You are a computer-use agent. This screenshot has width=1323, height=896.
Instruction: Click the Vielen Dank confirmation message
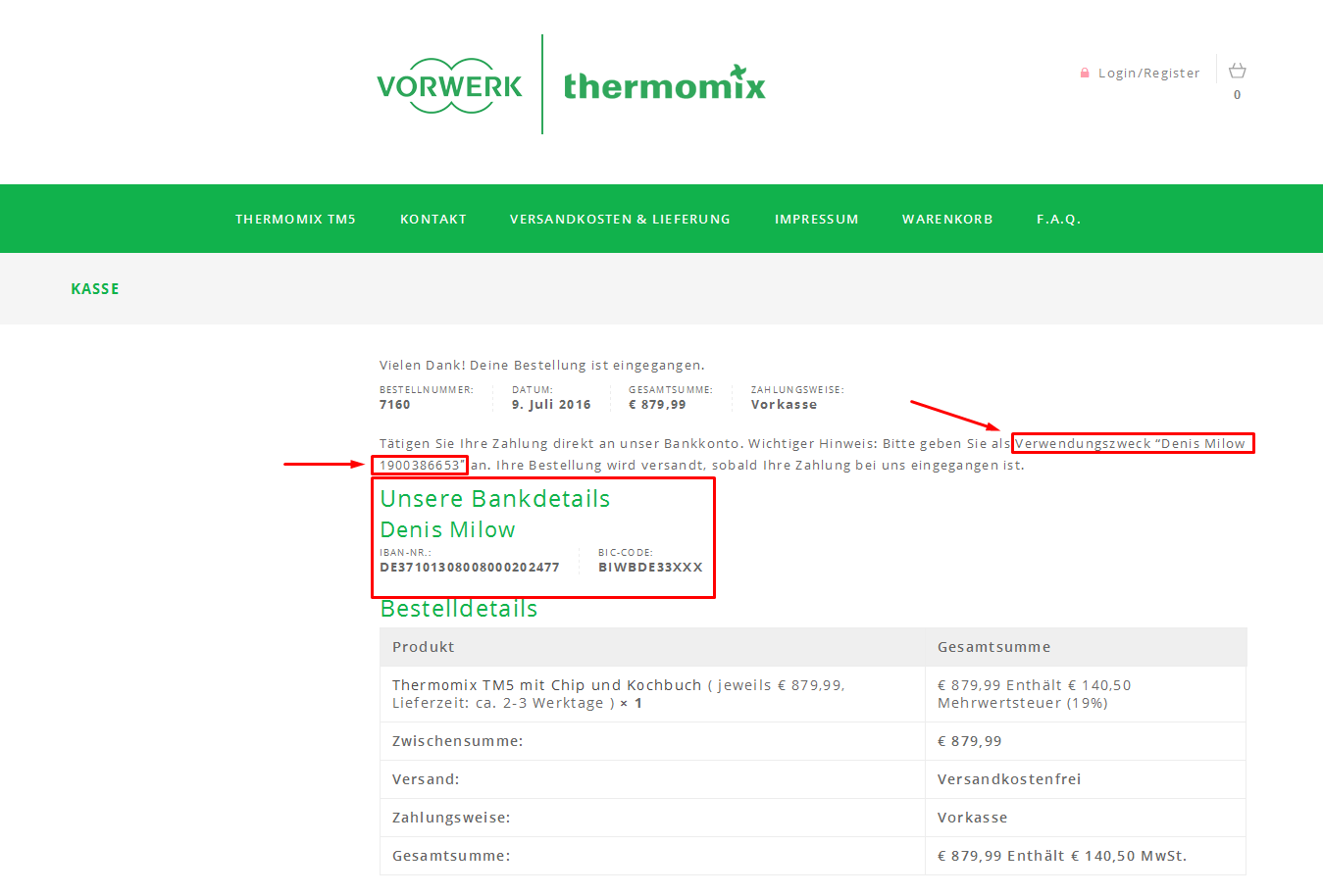click(542, 366)
